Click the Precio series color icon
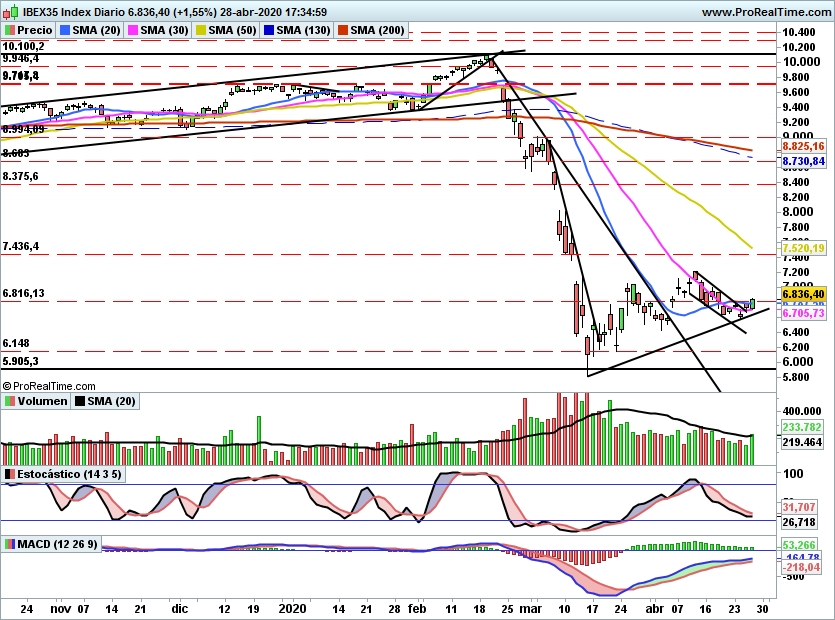The width and height of the screenshot is (835, 620). tap(10, 29)
